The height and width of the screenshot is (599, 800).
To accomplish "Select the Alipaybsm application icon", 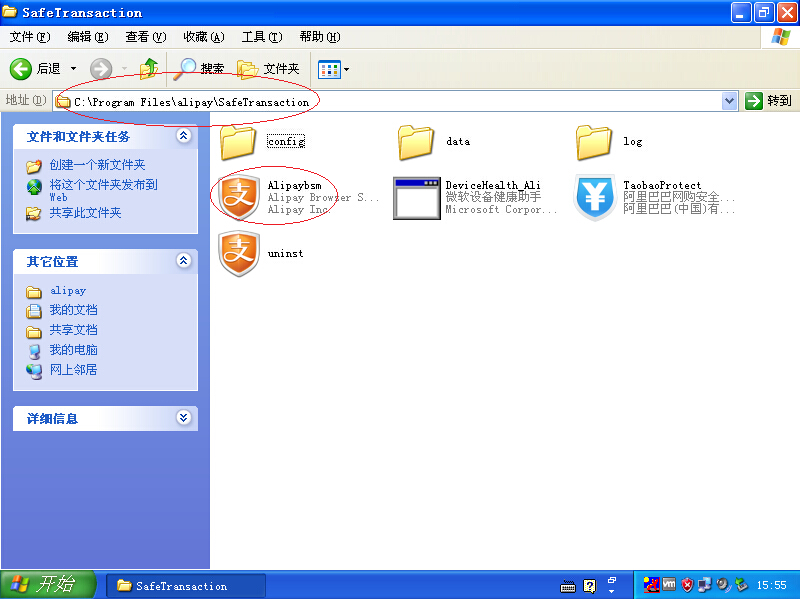I will click(x=239, y=197).
